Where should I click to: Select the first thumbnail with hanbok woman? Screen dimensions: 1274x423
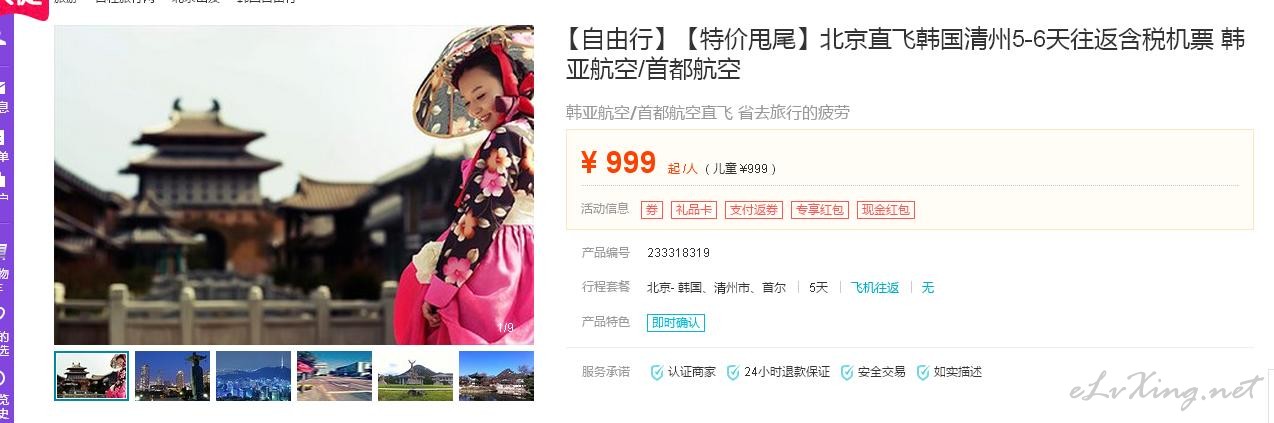pyautogui.click(x=91, y=376)
